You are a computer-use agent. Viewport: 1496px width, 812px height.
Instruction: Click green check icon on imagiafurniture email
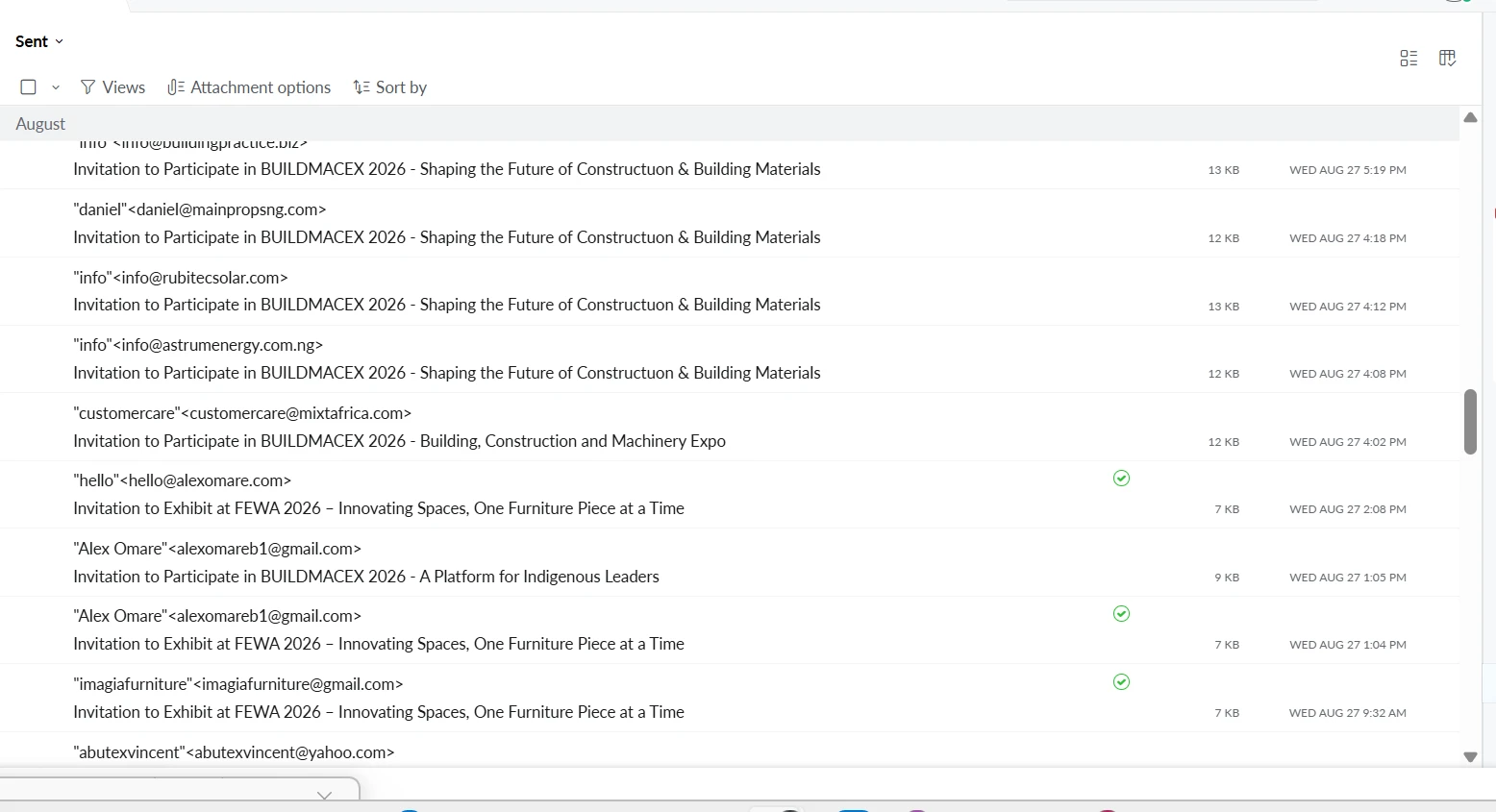[1121, 682]
